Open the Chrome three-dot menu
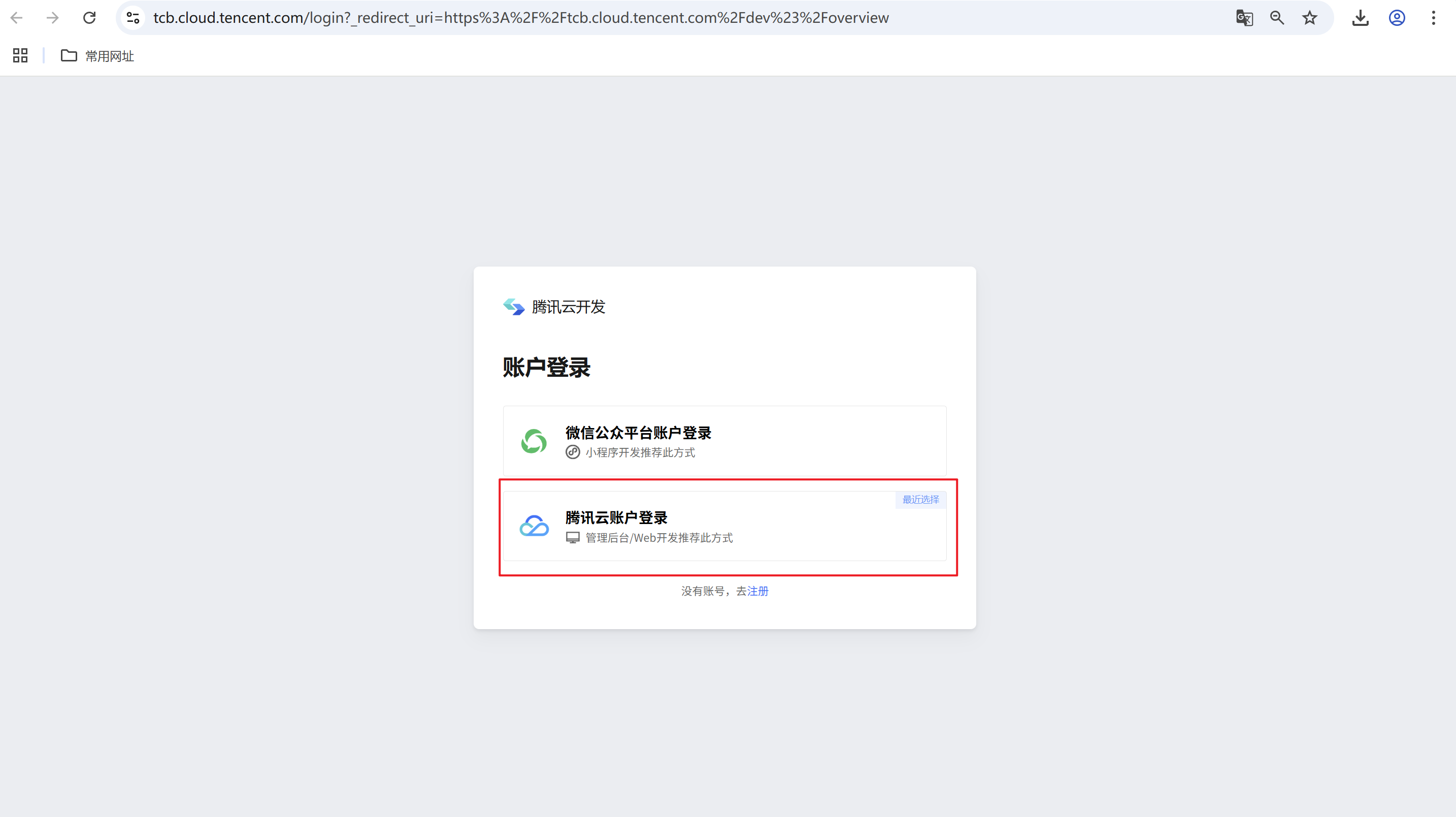Screen dimensions: 1456x817 (1433, 18)
